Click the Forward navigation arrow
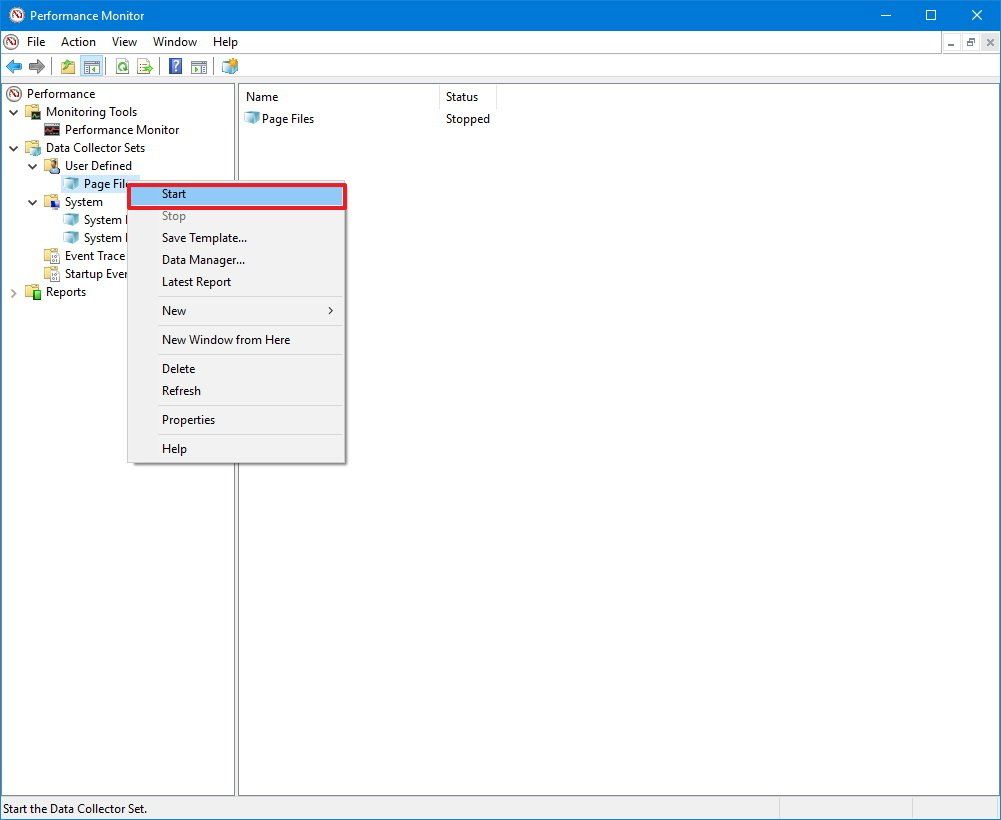1001x820 pixels. pyautogui.click(x=36, y=66)
